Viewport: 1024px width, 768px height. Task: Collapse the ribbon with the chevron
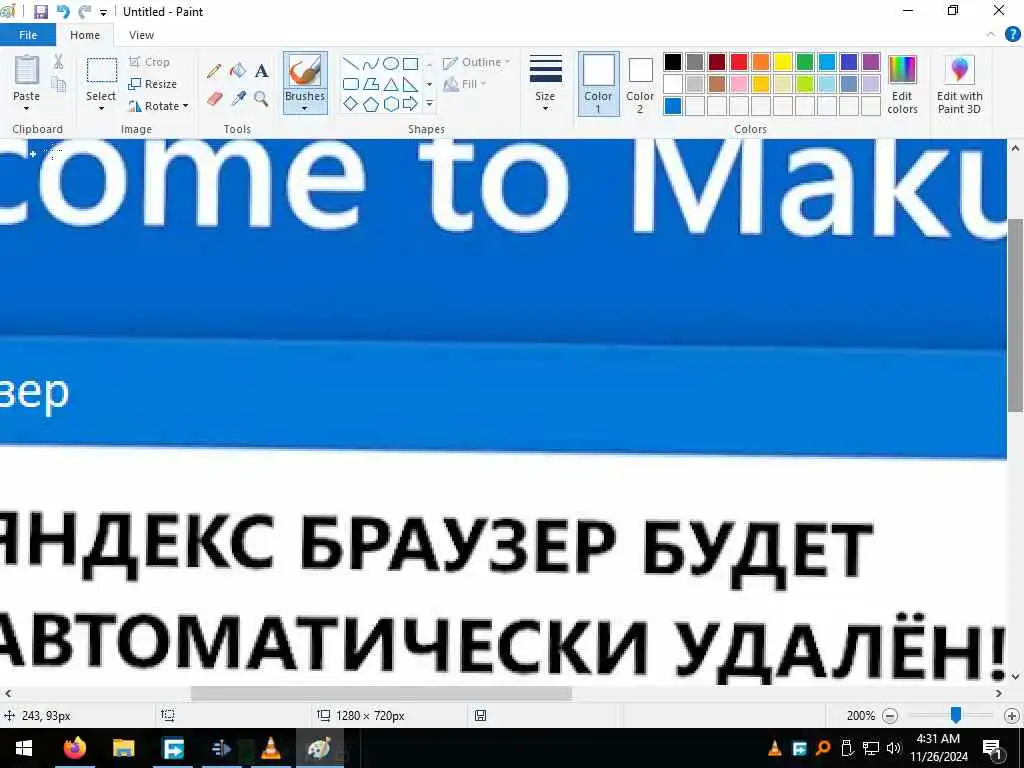click(x=991, y=35)
